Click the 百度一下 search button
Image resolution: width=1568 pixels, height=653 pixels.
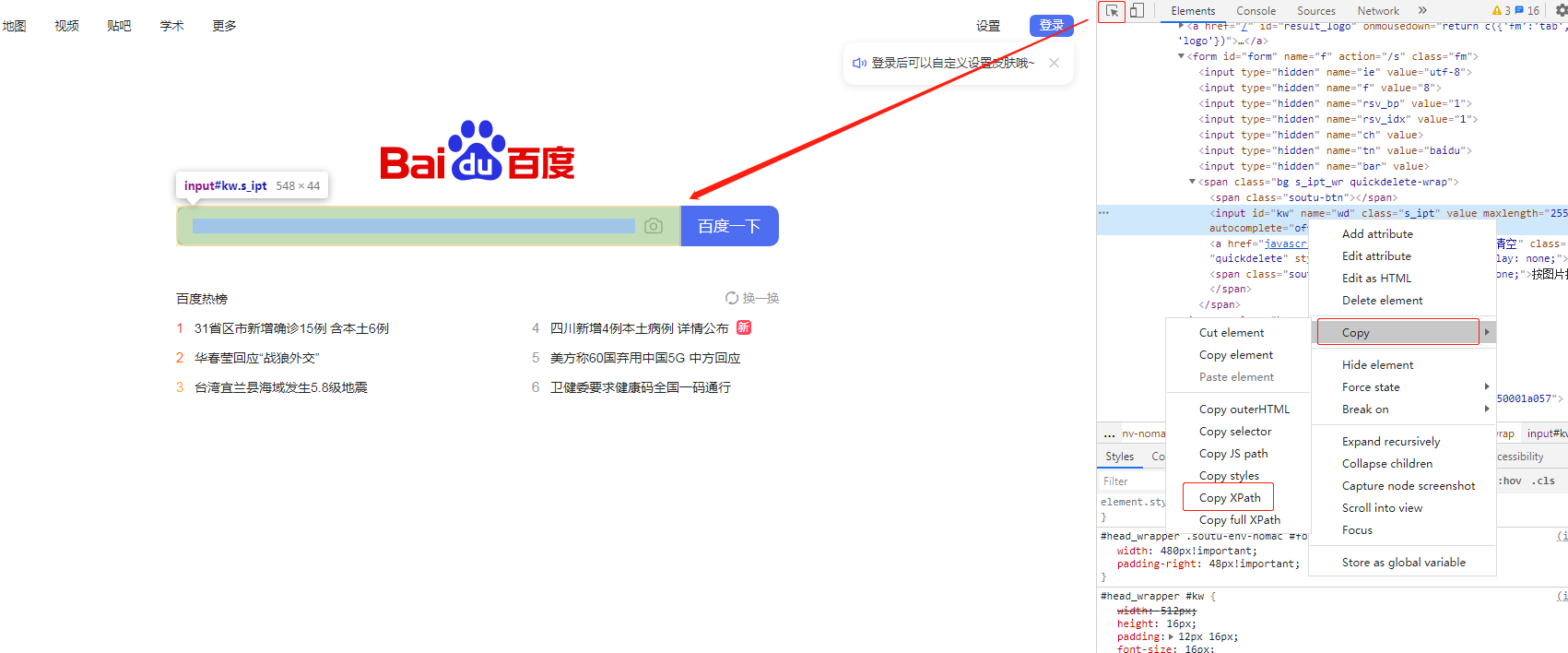tap(729, 226)
